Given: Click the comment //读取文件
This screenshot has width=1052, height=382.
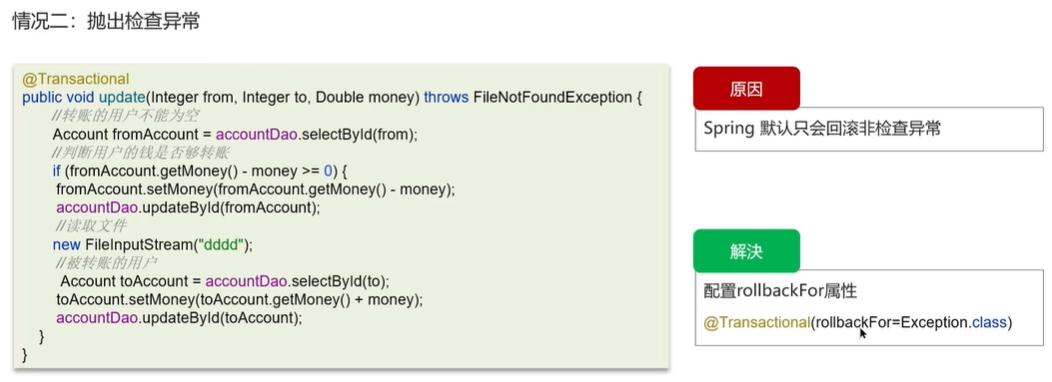Looking at the screenshot, I should 89,226.
